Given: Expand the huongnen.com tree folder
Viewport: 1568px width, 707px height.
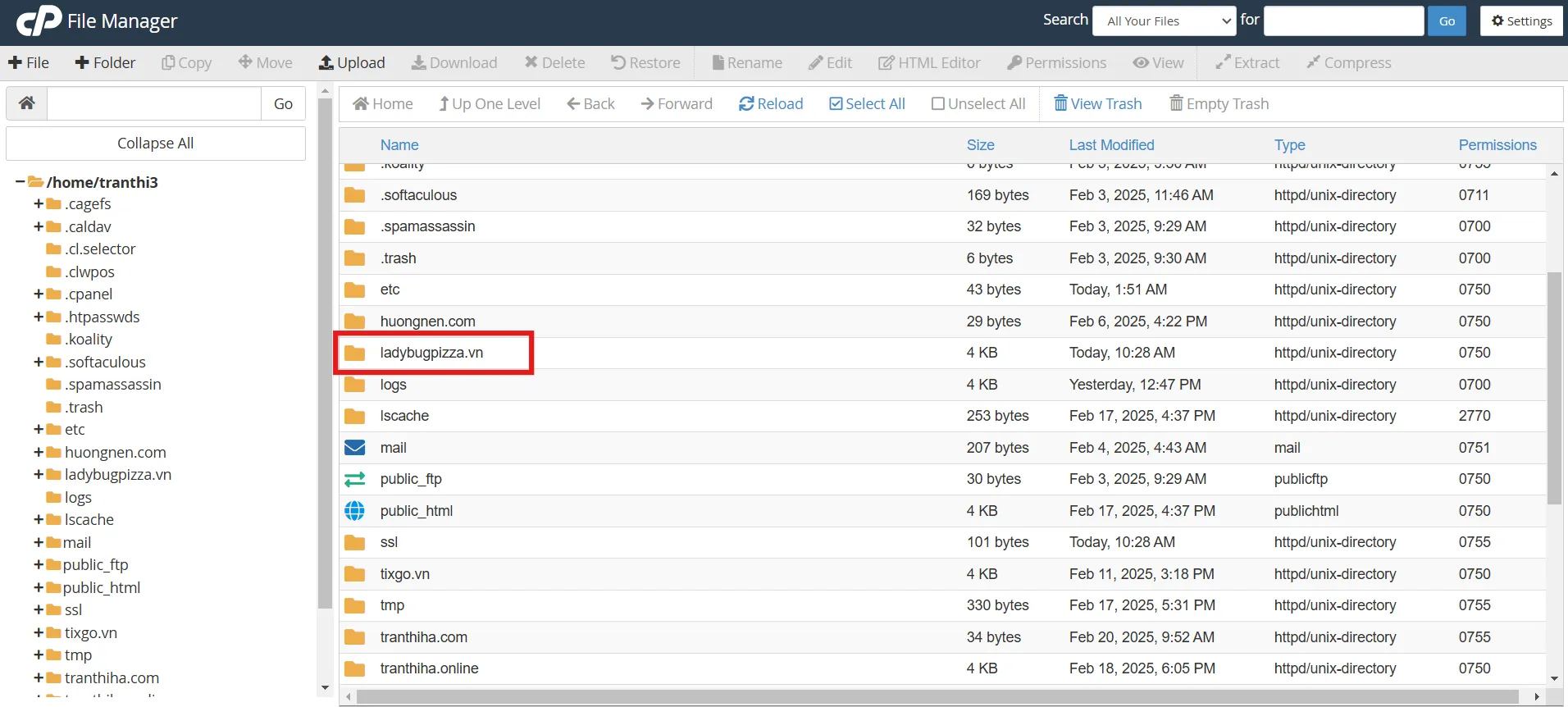Looking at the screenshot, I should [39, 452].
